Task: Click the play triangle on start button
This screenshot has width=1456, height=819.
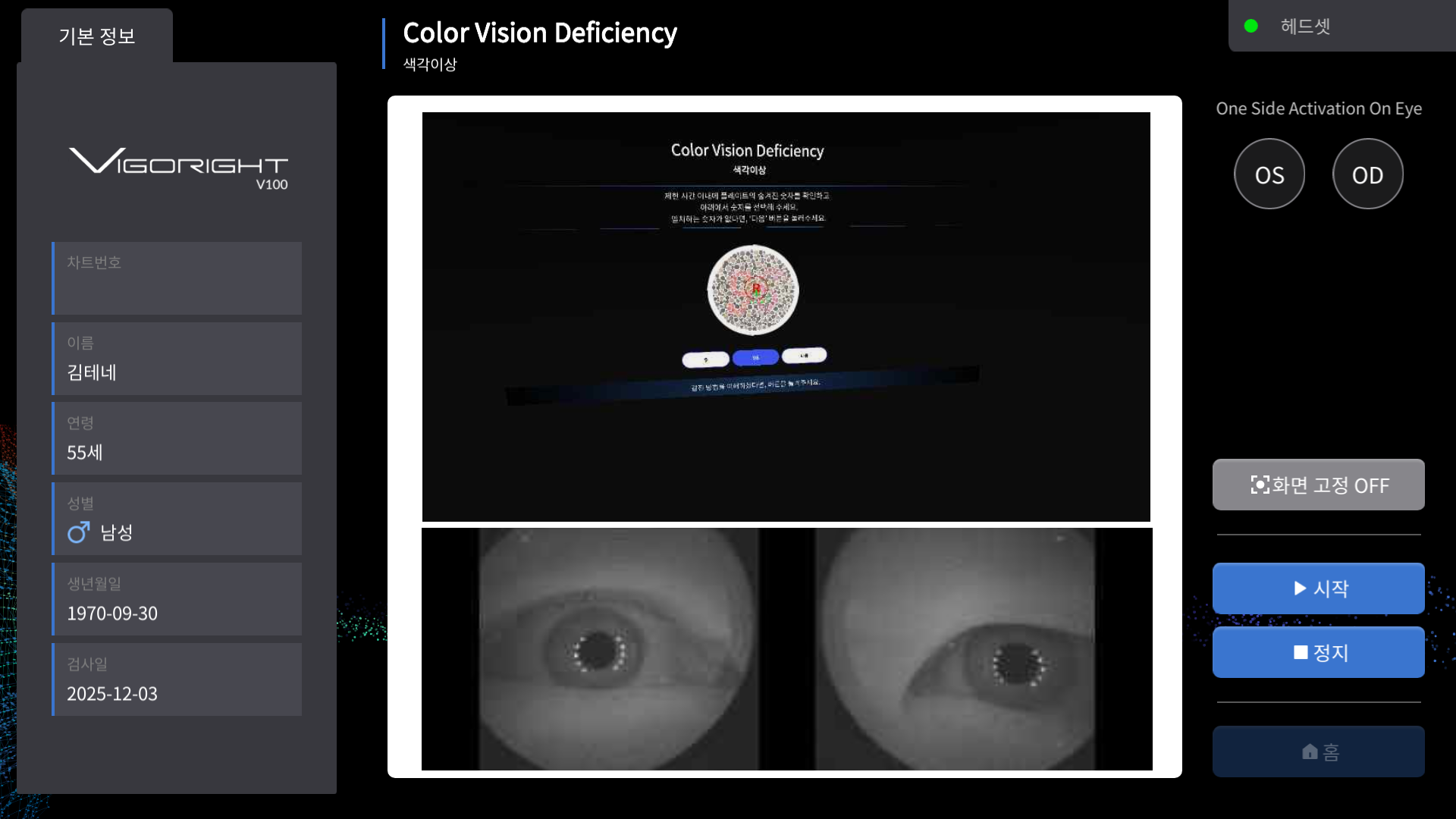Action: [x=1300, y=588]
